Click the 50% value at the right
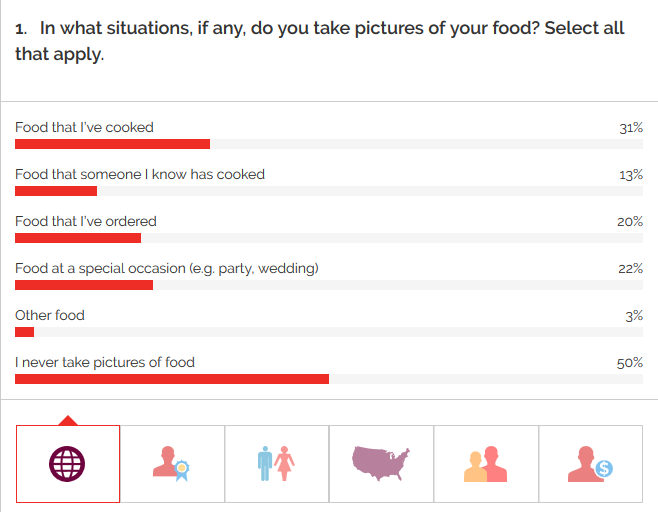Image resolution: width=658 pixels, height=512 pixels. (629, 363)
